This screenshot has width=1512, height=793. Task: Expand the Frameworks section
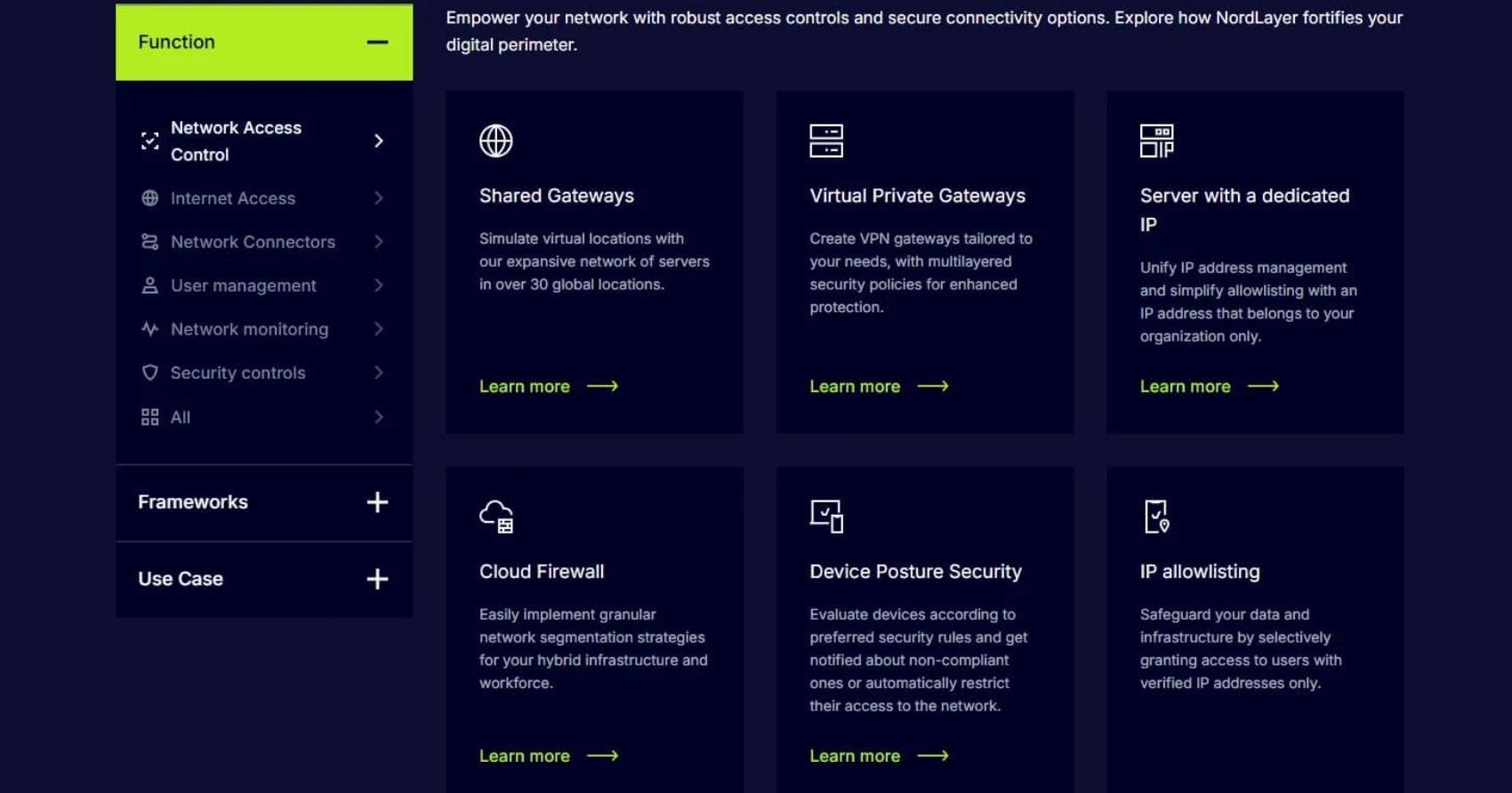377,502
